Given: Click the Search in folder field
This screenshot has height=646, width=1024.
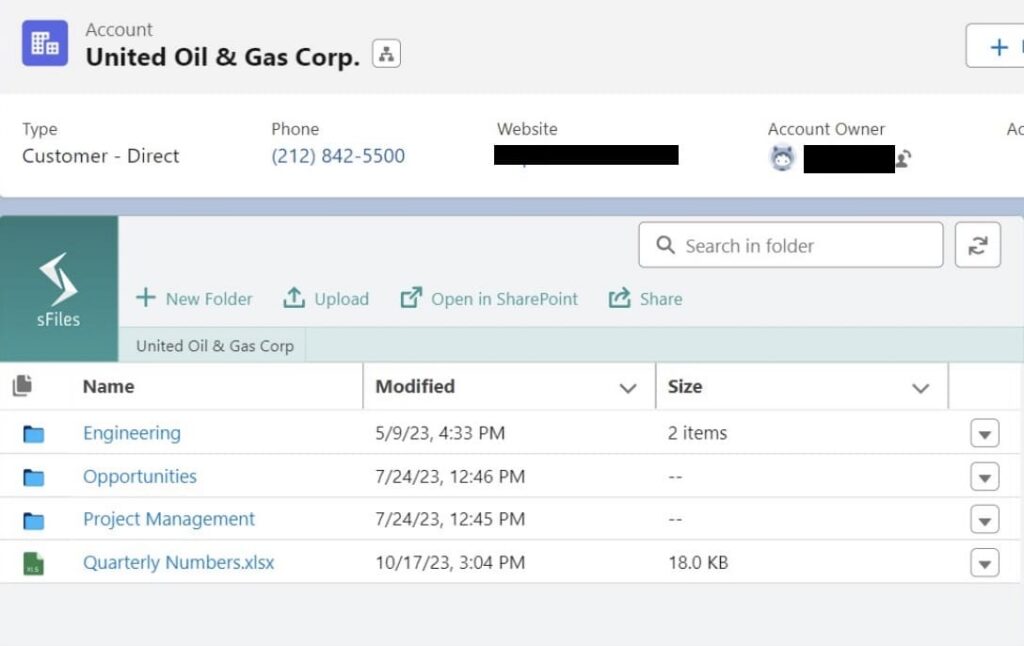Looking at the screenshot, I should [790, 245].
